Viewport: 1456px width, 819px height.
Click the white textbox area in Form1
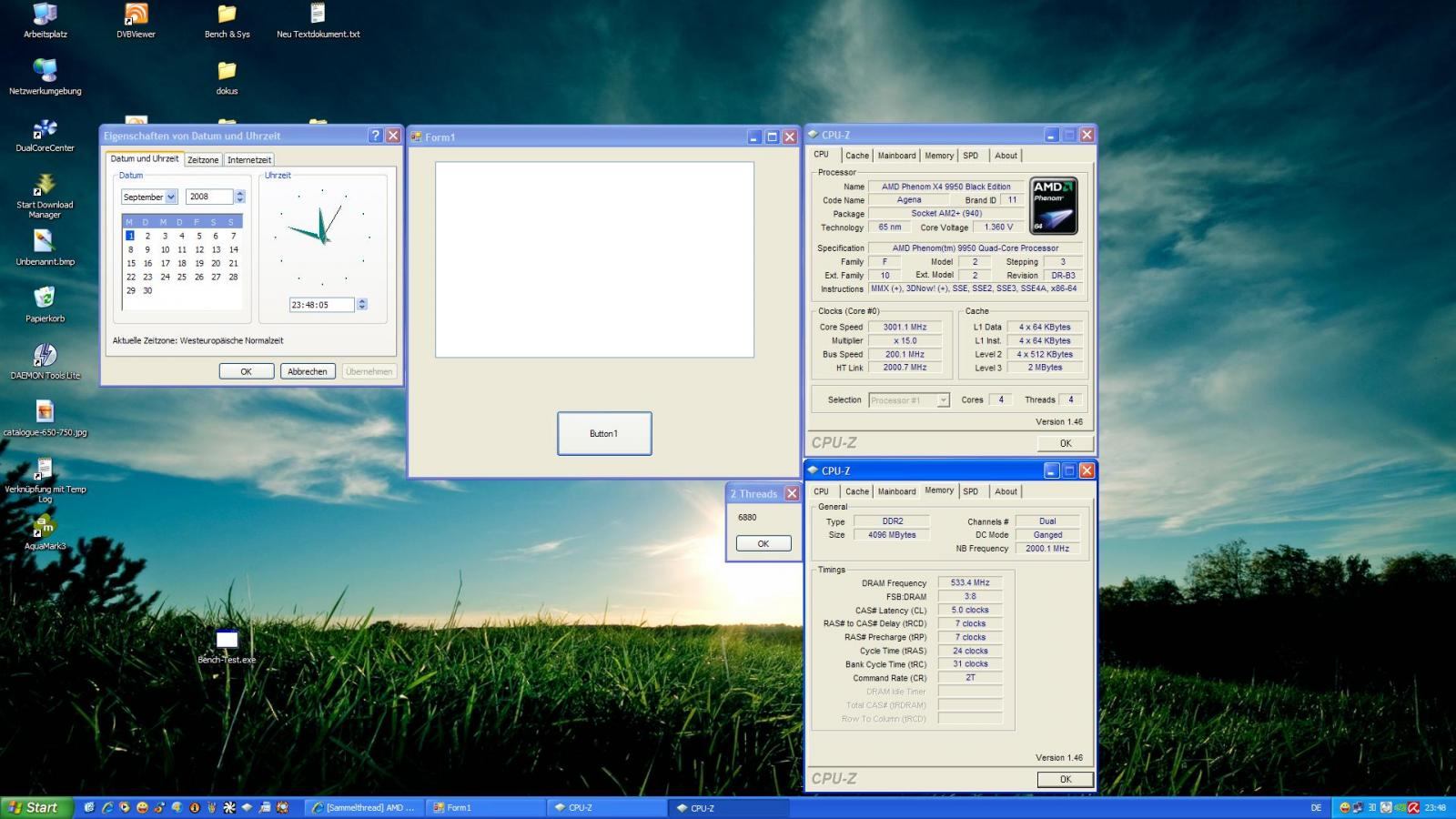point(594,259)
